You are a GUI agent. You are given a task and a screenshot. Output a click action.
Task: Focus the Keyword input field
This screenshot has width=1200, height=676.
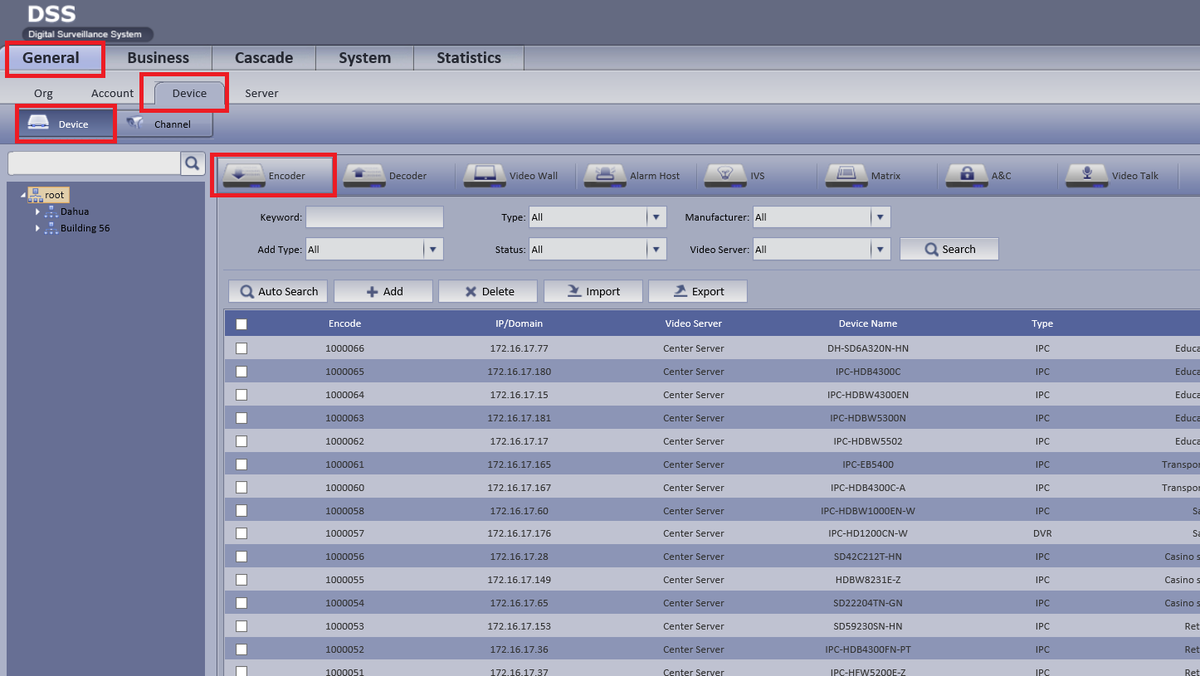tap(374, 217)
